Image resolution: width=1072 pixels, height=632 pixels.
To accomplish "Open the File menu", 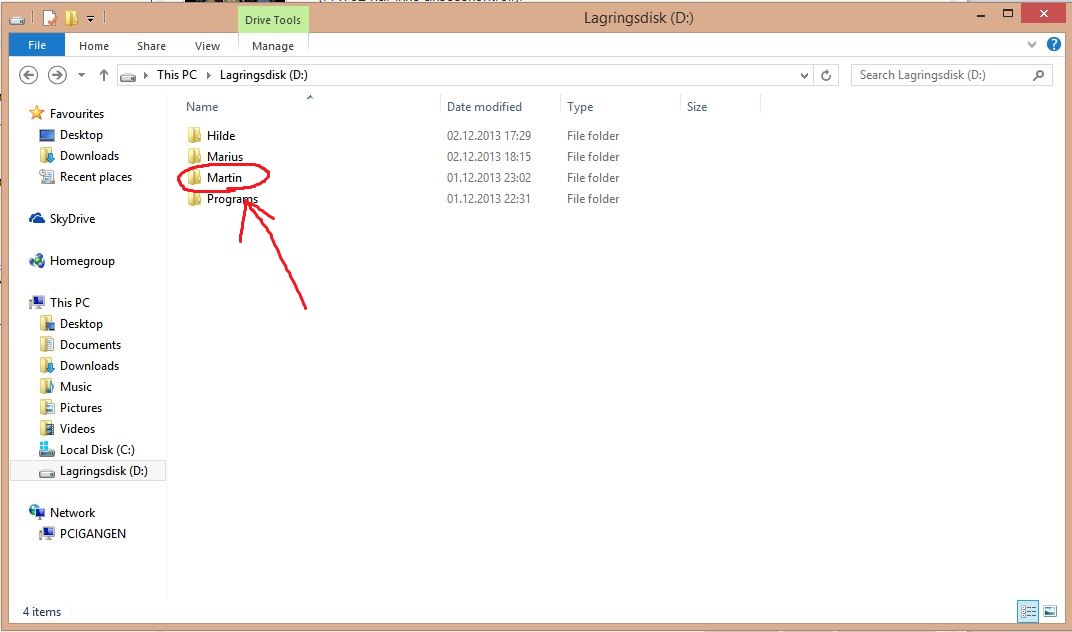I will point(37,45).
